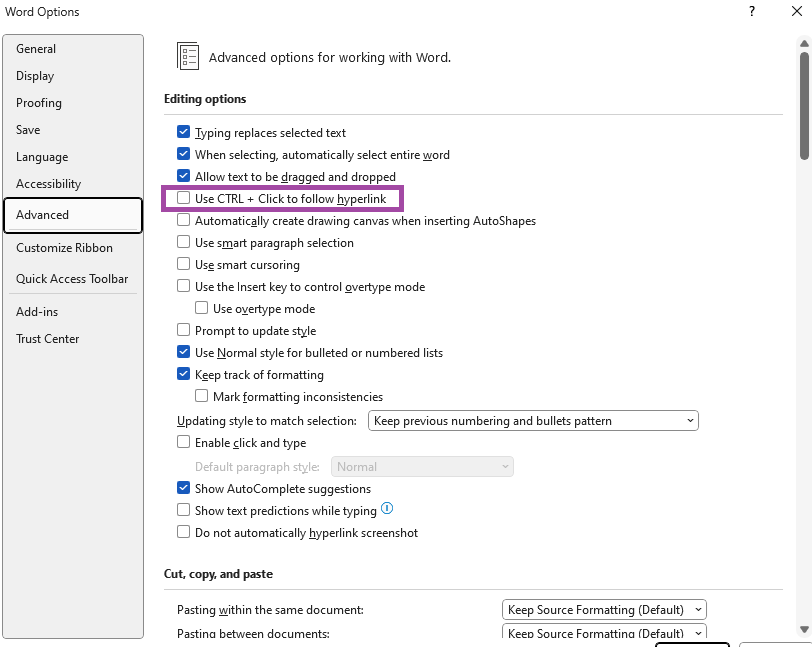The width and height of the screenshot is (812, 647).
Task: Toggle Allow text to be dragged and dropped
Action: [183, 176]
